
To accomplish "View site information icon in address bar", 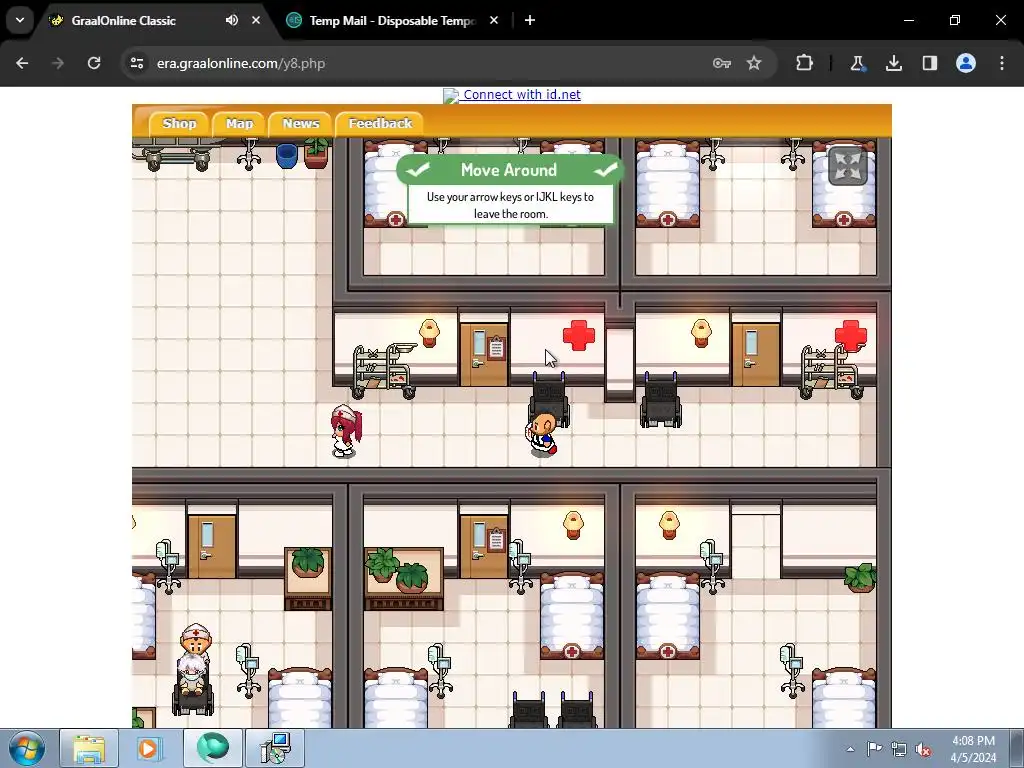I will (137, 63).
